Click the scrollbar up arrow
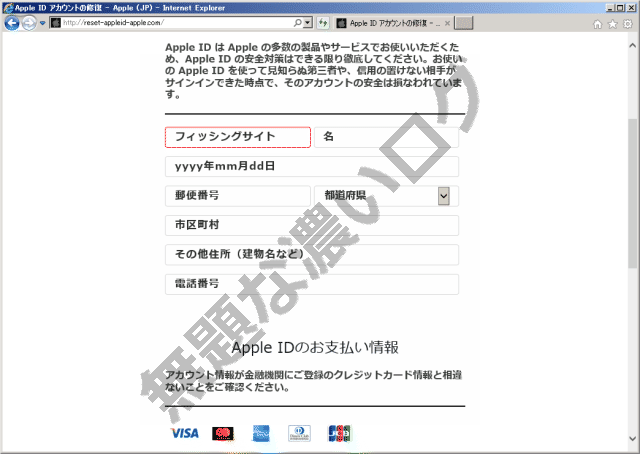640x454 pixels. 633,45
